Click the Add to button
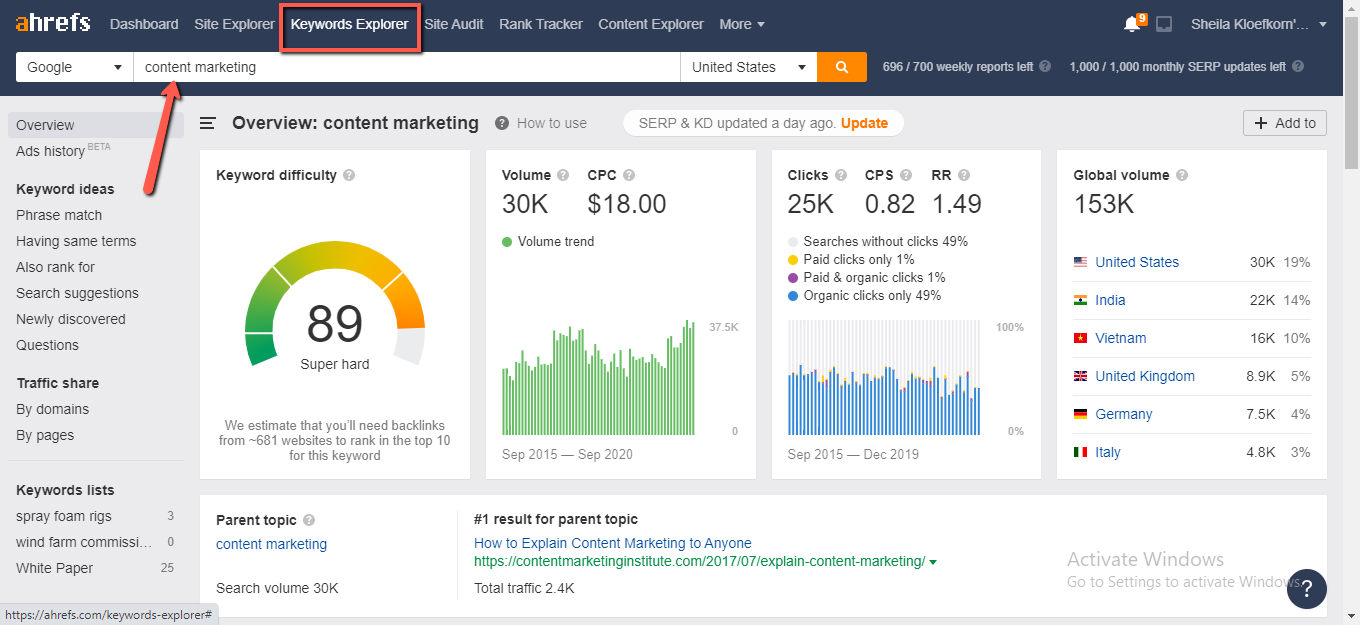This screenshot has height=625, width=1360. coord(1285,123)
